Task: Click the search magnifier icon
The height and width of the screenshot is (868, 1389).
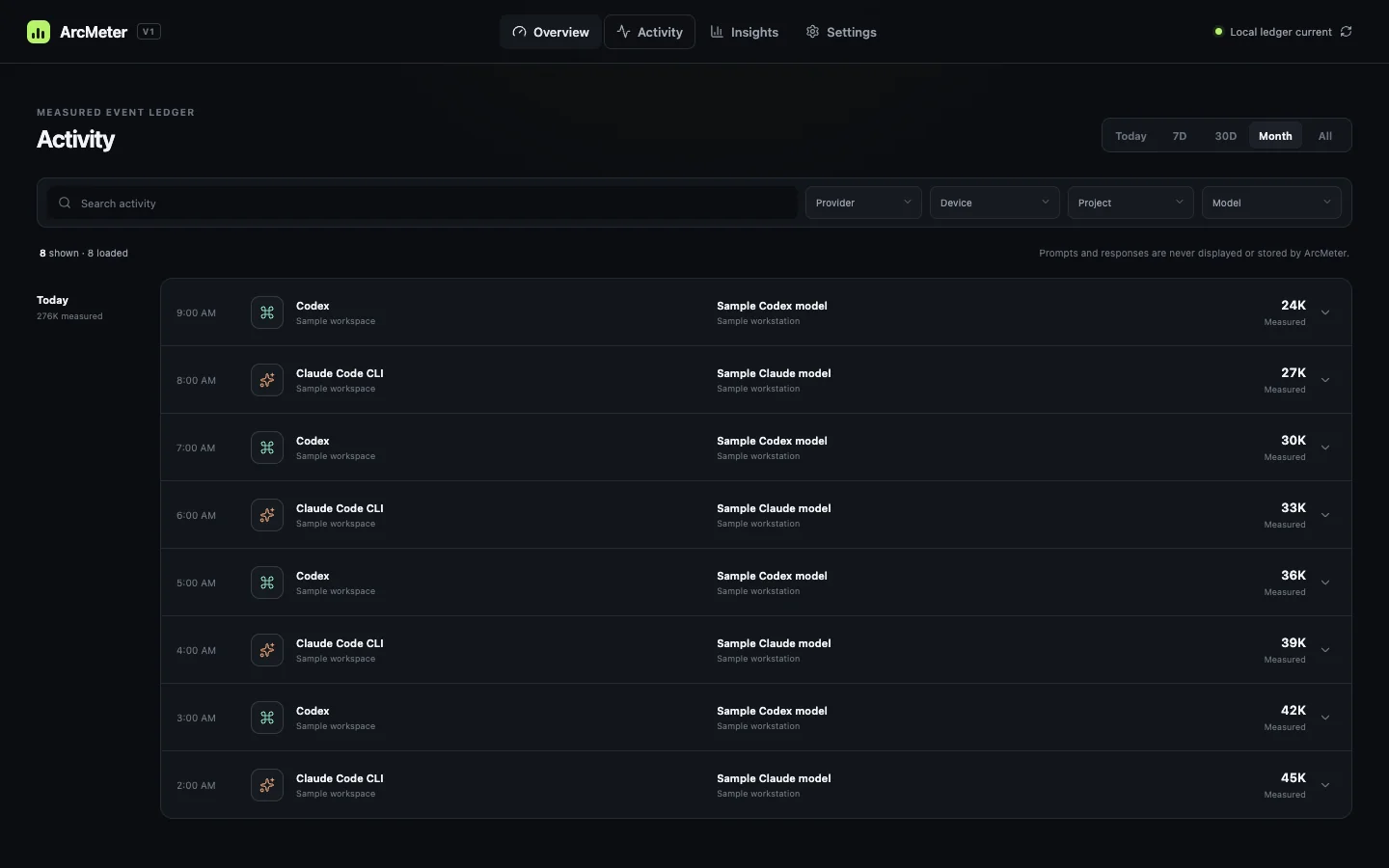Action: [x=65, y=203]
